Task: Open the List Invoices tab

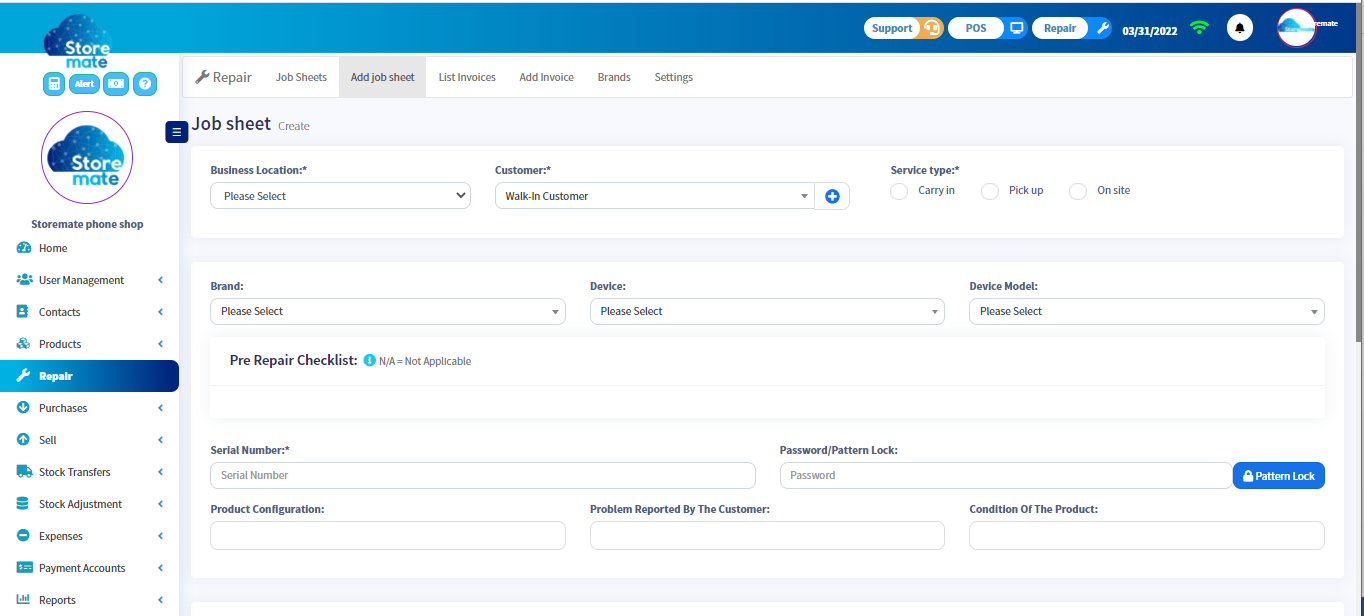Action: pos(467,77)
